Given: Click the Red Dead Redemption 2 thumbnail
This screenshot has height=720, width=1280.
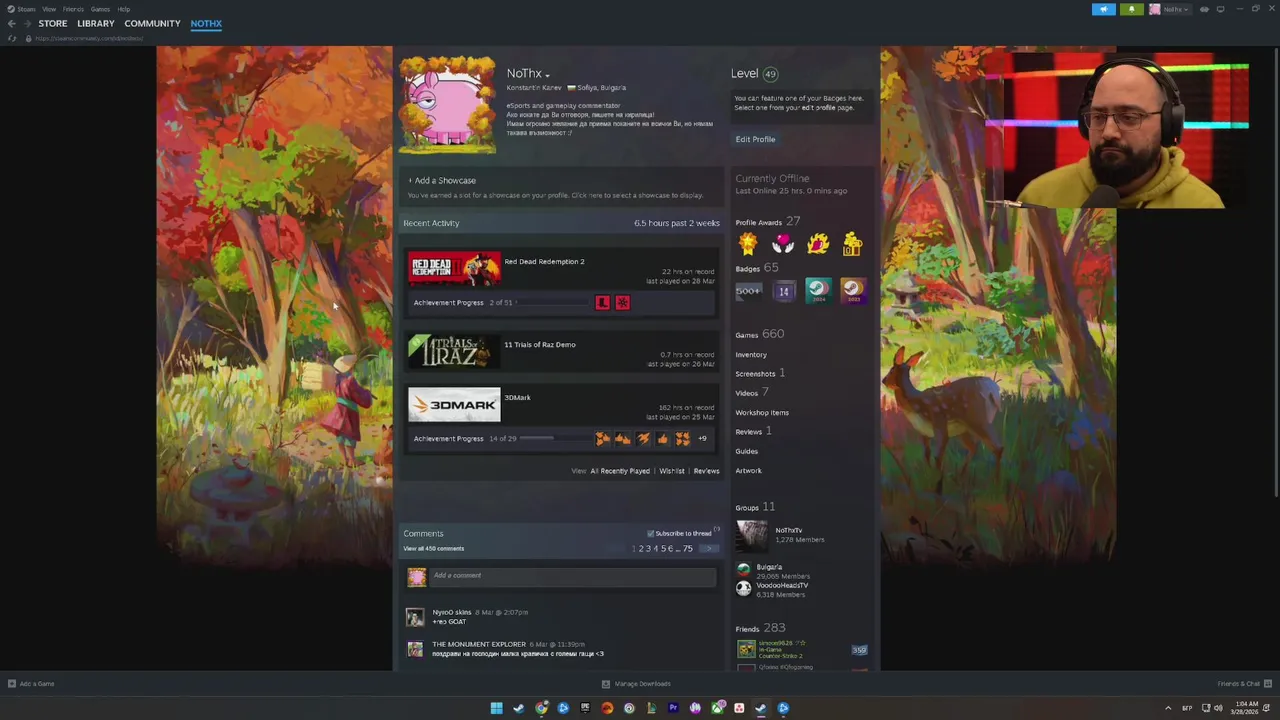Looking at the screenshot, I should (454, 269).
